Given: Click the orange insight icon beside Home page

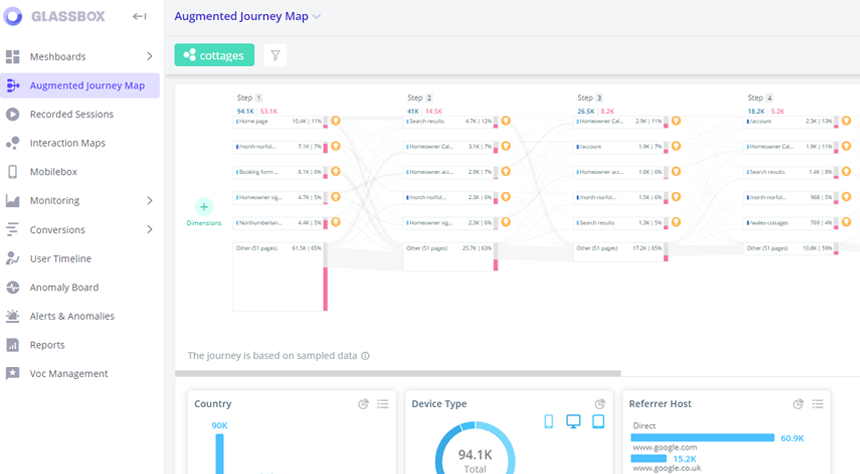Looking at the screenshot, I should click(x=335, y=121).
